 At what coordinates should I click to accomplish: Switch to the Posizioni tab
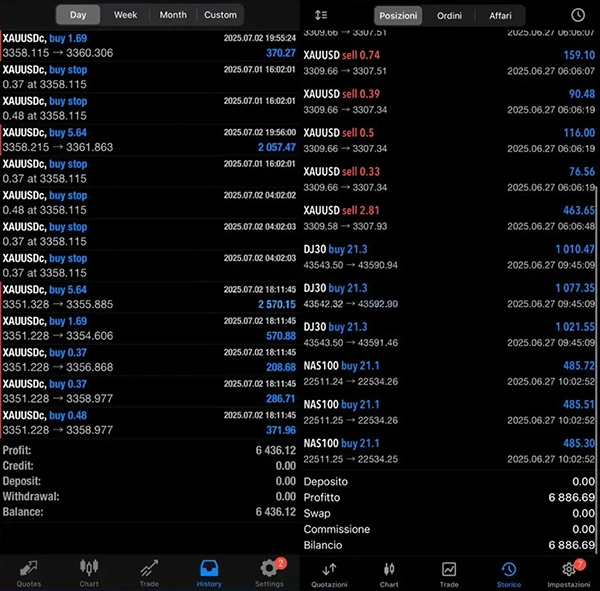(x=398, y=16)
